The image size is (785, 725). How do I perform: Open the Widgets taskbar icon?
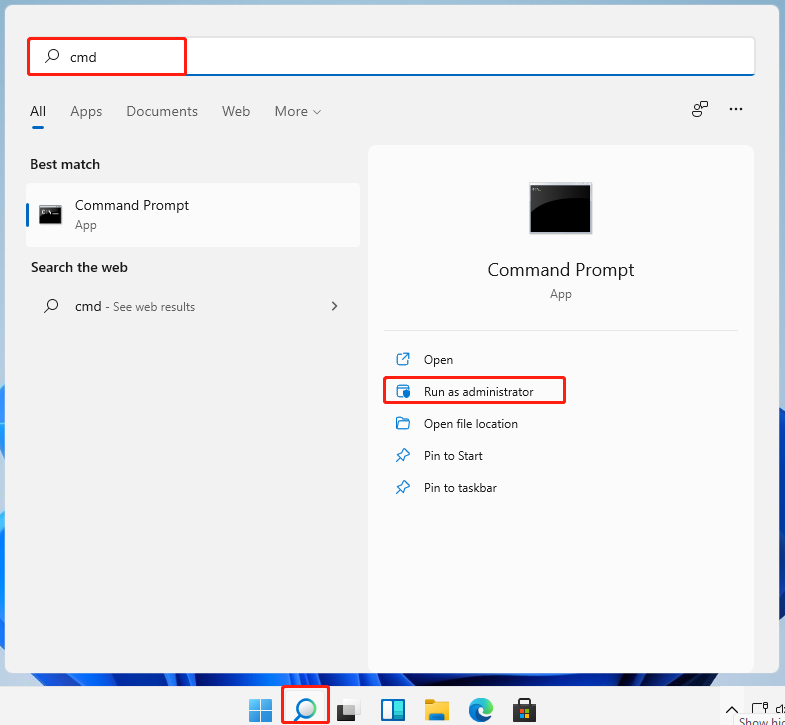393,710
